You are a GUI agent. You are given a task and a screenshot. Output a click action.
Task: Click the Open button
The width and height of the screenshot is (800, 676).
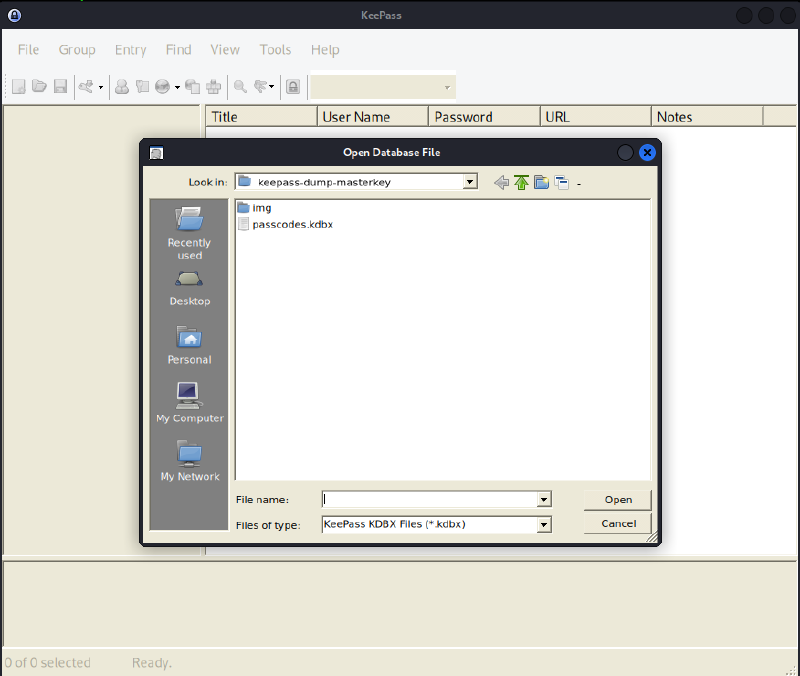pyautogui.click(x=617, y=499)
